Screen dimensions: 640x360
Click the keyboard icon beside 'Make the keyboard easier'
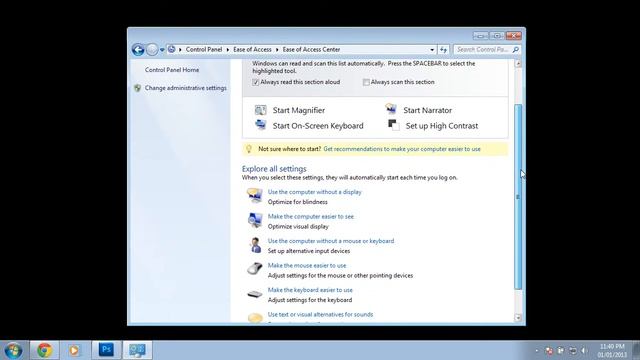pyautogui.click(x=255, y=294)
